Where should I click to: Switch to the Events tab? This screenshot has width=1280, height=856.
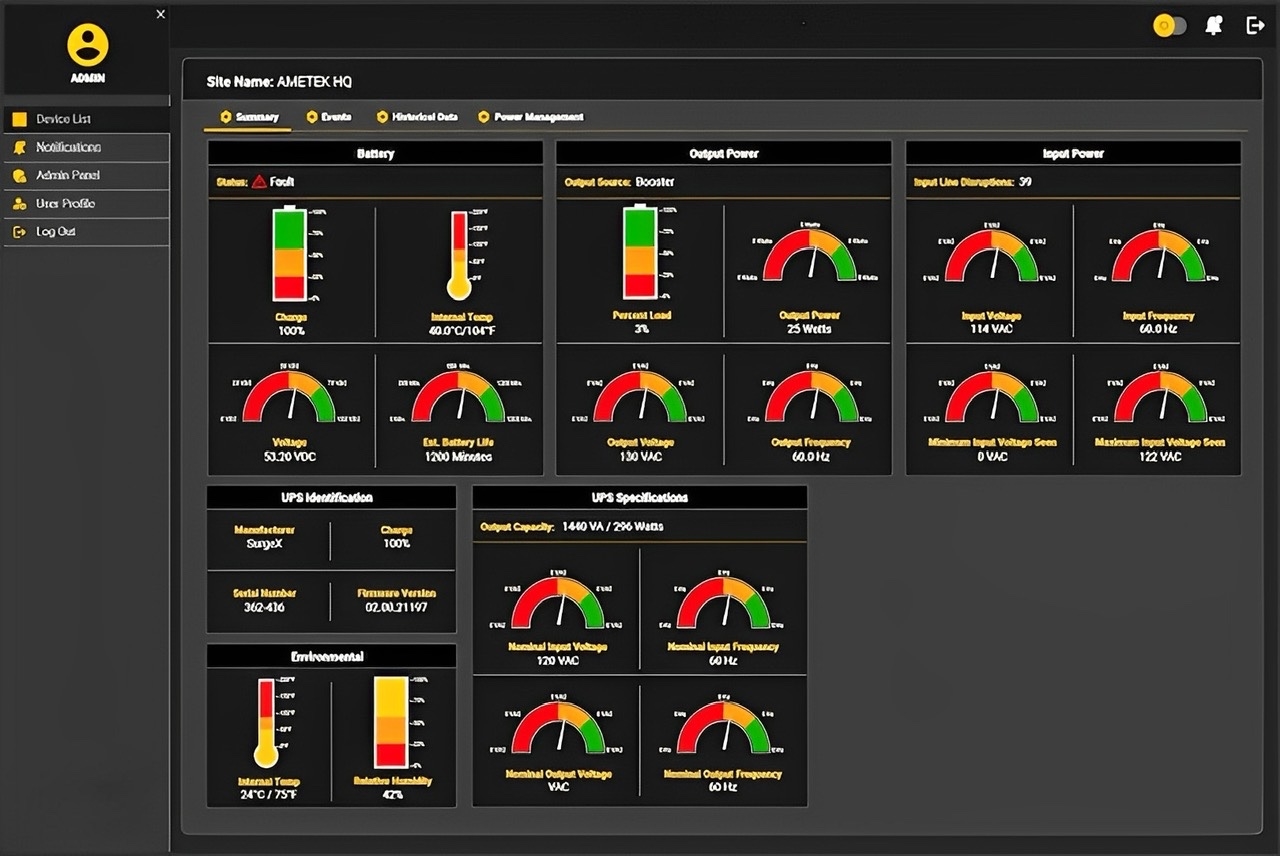(x=329, y=117)
